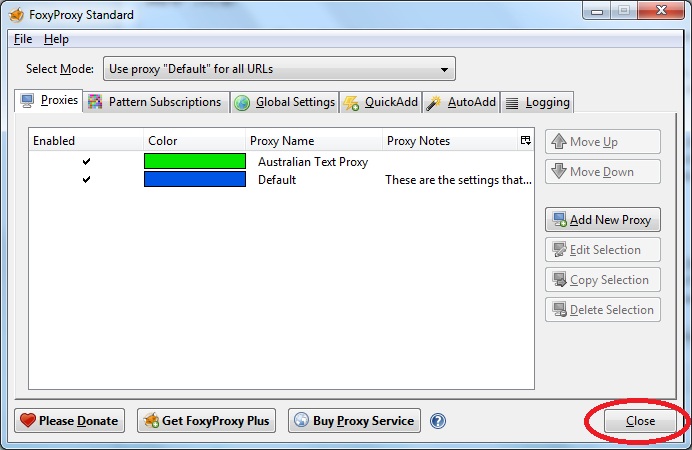Switch to the Pattern Subscriptions tab
This screenshot has height=450, width=692.
point(156,102)
